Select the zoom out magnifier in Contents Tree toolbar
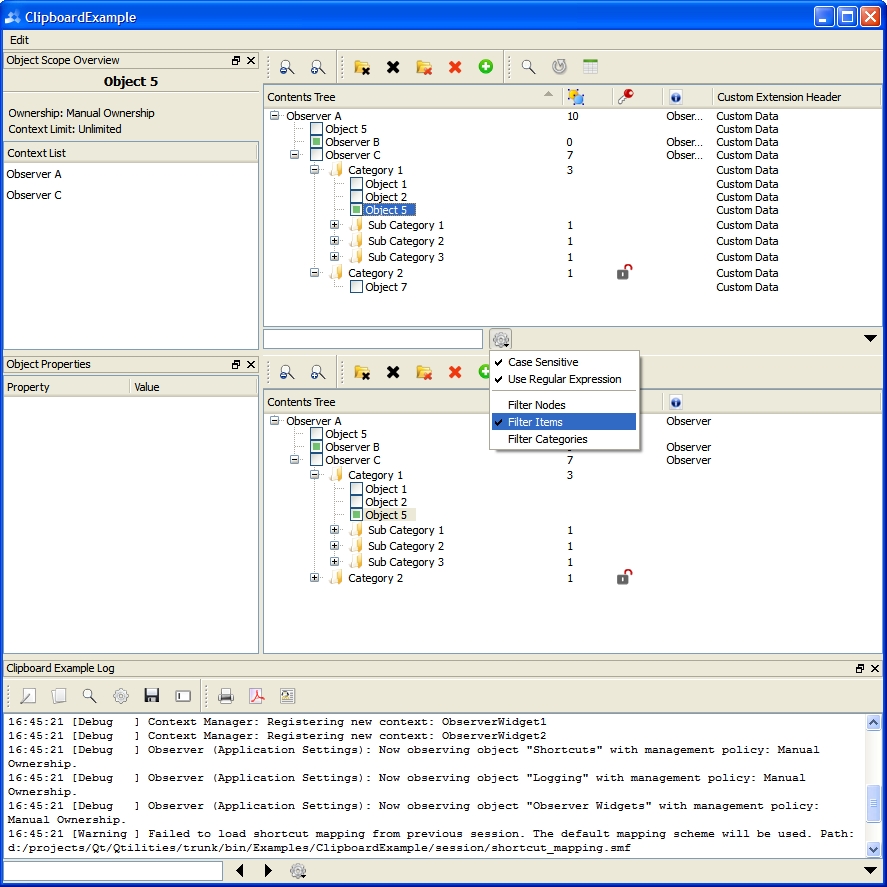Viewport: 887px width, 887px height. (x=287, y=66)
